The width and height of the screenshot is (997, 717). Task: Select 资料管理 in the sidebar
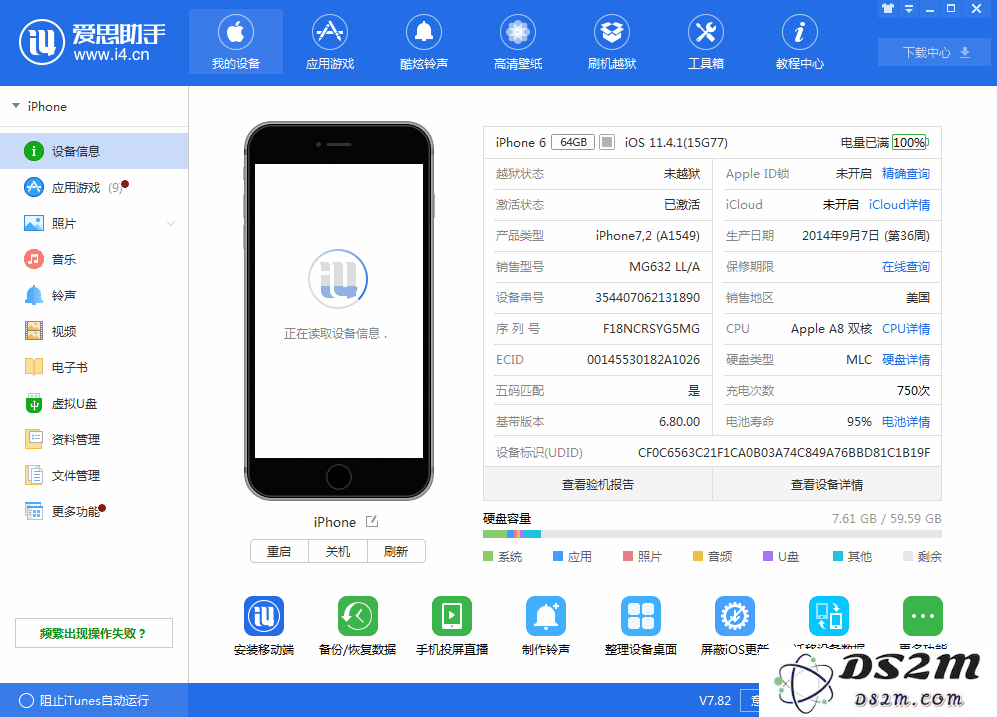94,439
